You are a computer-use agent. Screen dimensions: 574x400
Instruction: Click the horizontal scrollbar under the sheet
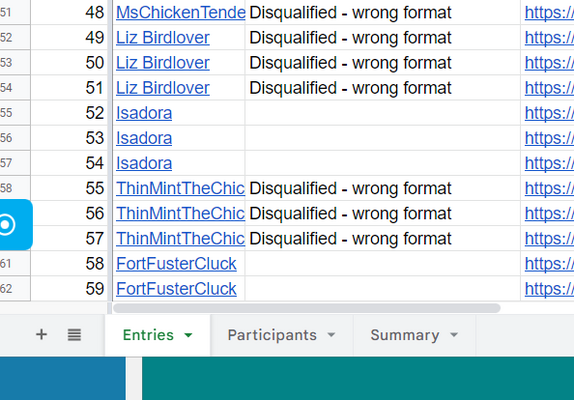[x=307, y=308]
